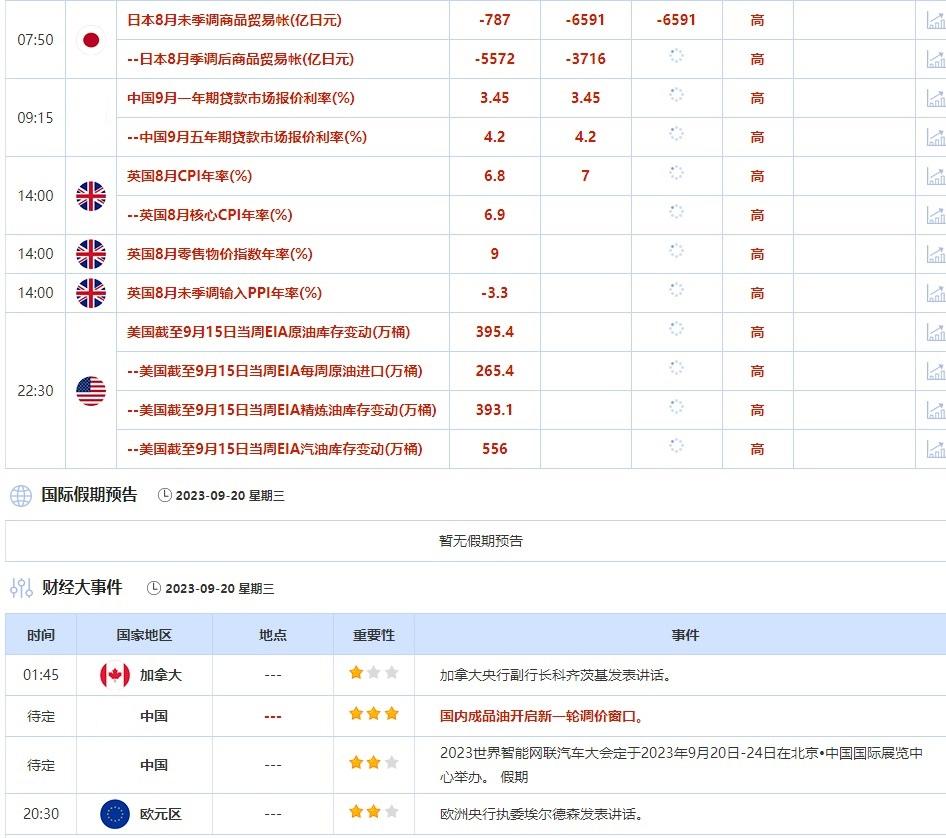946x838 pixels.
Task: Click 暂无假期预告 notice text
Action: (x=481, y=541)
